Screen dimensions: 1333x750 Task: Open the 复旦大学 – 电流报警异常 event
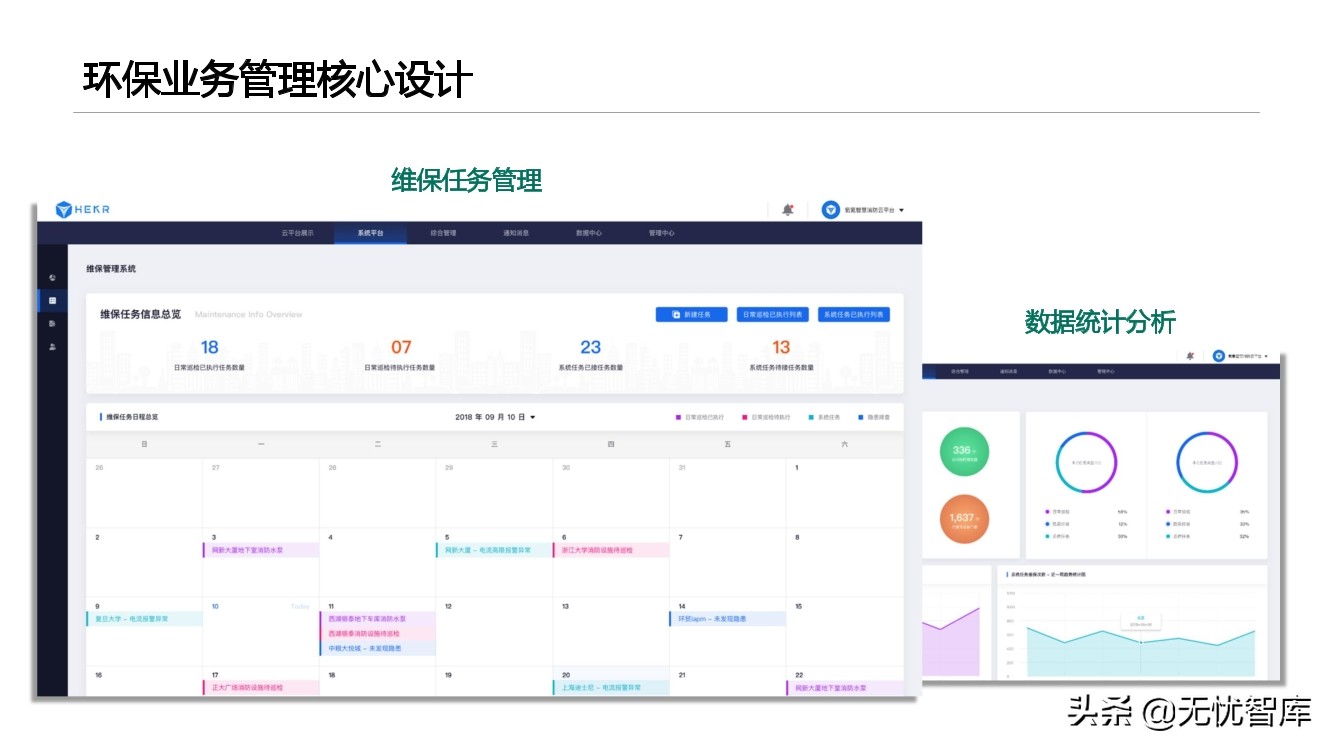point(144,619)
